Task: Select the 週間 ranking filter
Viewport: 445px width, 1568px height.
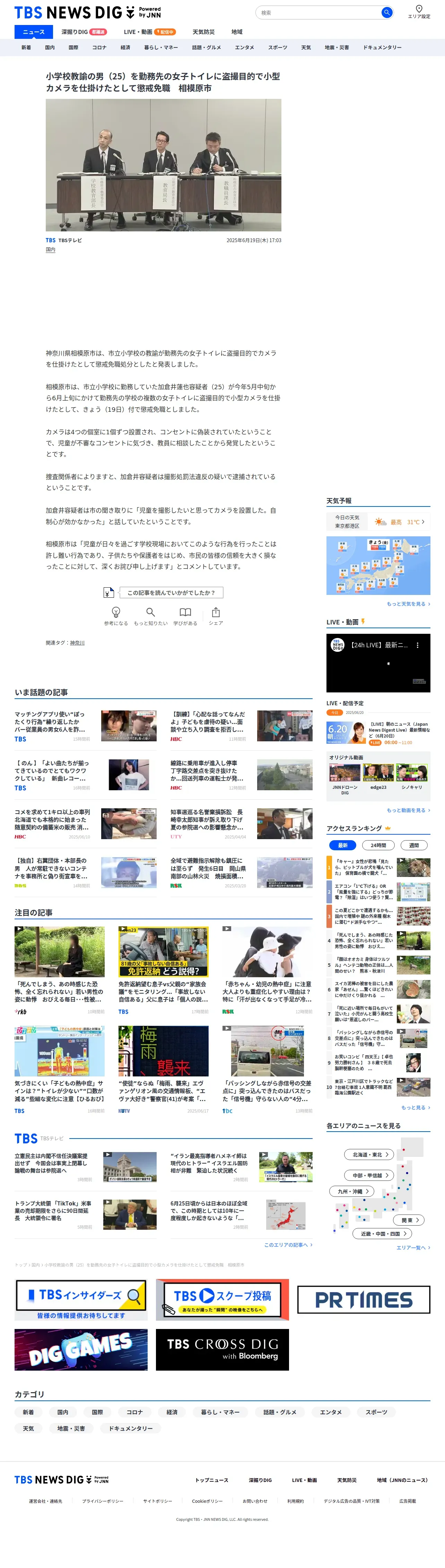Action: click(413, 845)
